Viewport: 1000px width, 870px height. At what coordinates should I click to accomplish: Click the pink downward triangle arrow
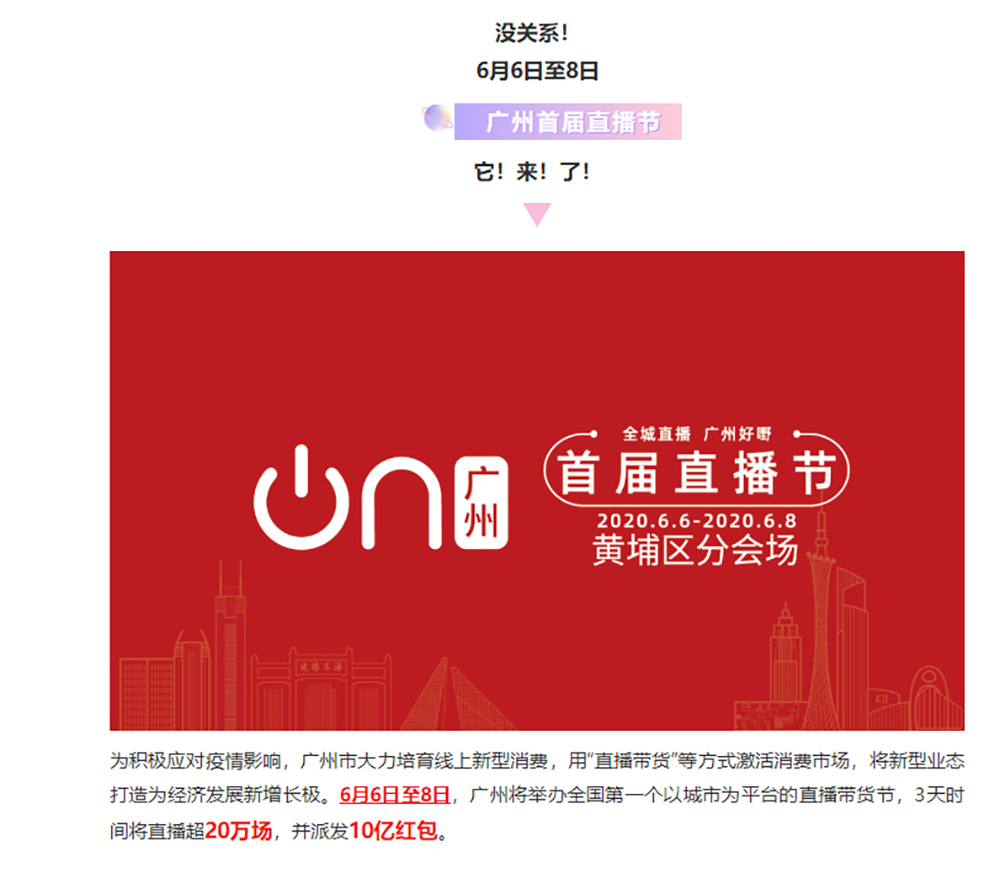tap(537, 215)
